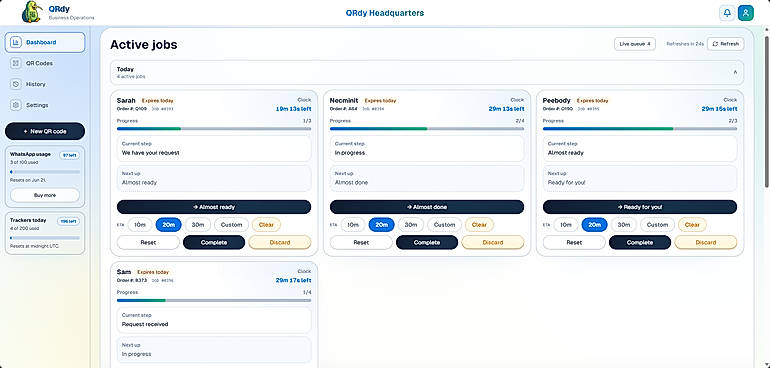Set Sarah's ETA to 30m
Viewport: 770px width, 368px height.
click(x=198, y=225)
